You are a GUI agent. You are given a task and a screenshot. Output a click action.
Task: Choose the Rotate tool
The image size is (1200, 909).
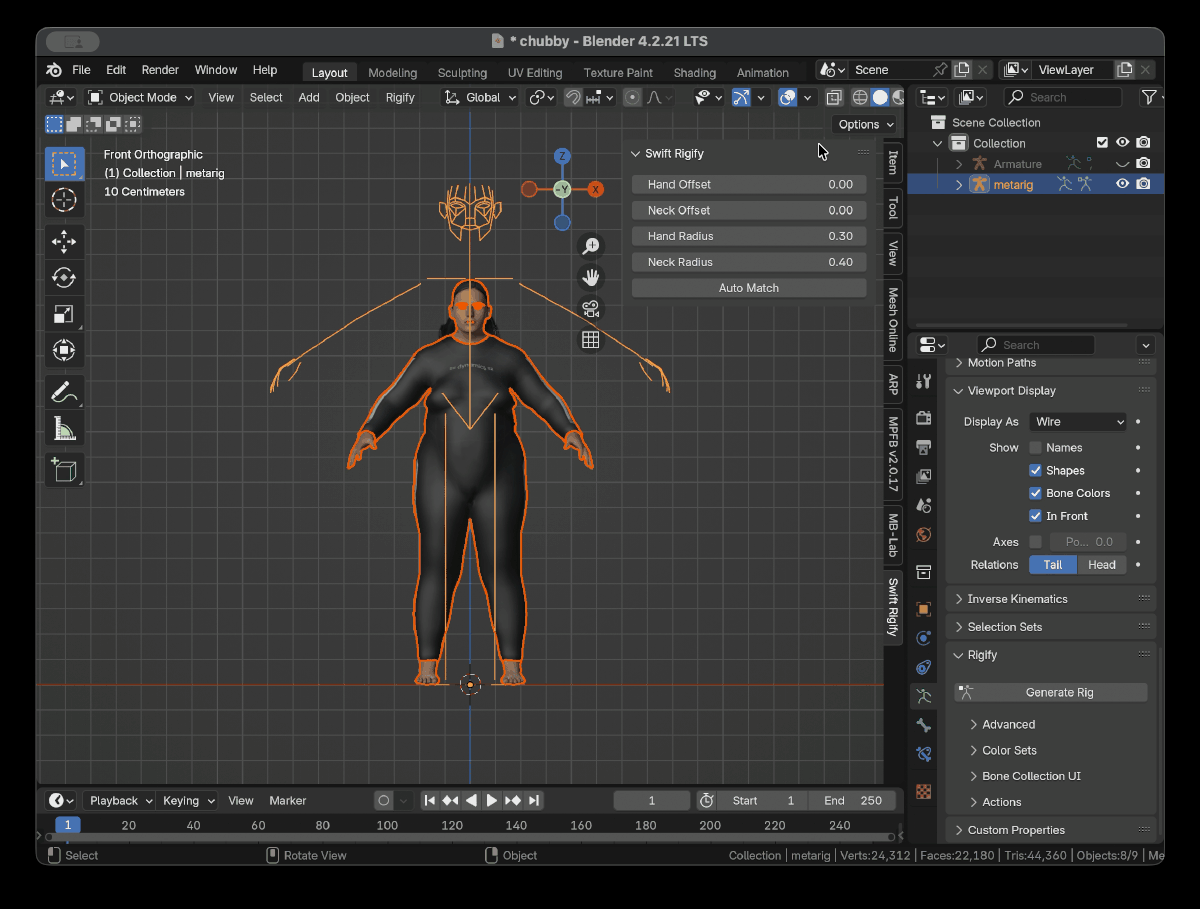[x=64, y=278]
